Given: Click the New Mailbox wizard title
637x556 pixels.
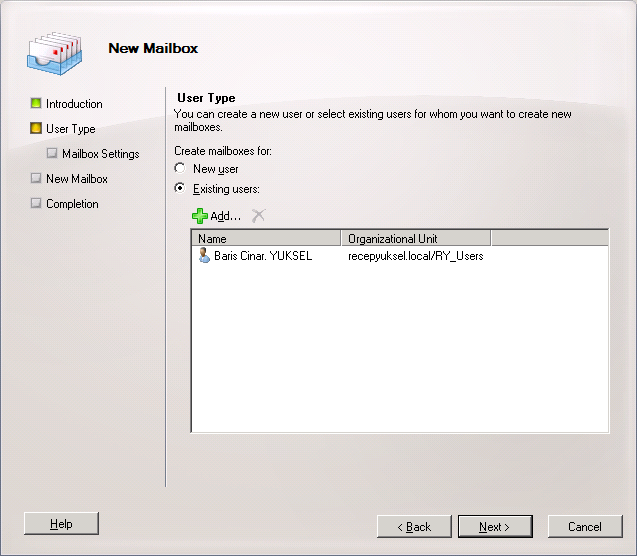Looking at the screenshot, I should (x=153, y=48).
